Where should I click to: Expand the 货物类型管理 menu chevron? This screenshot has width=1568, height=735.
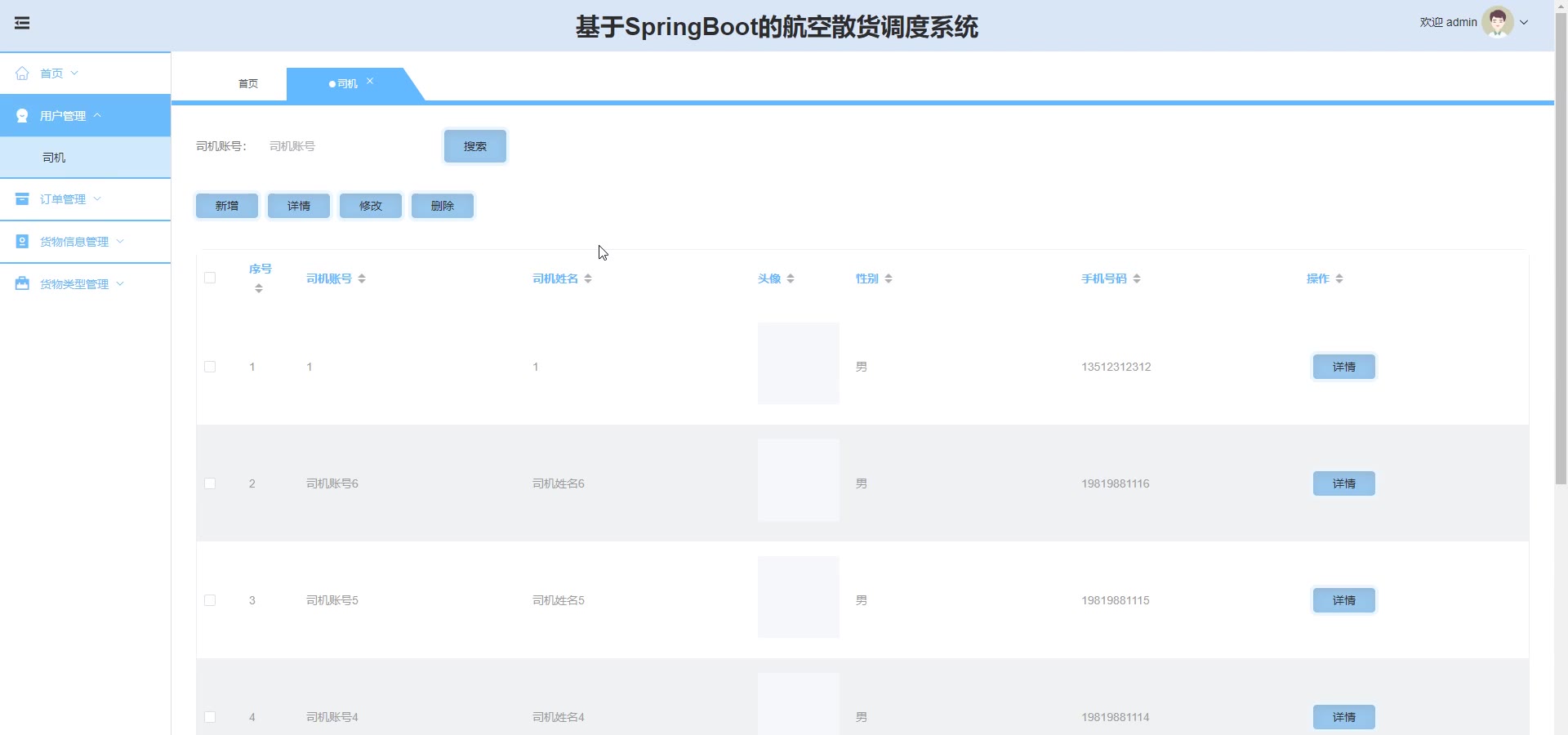120,284
